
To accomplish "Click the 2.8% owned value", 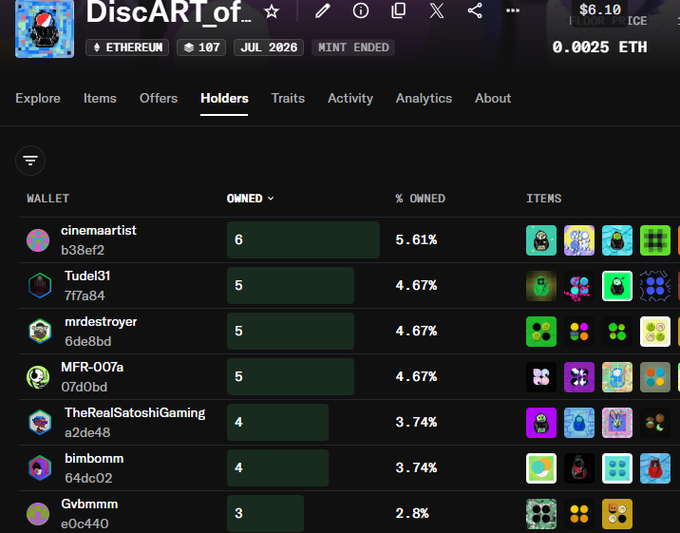I will [412, 513].
